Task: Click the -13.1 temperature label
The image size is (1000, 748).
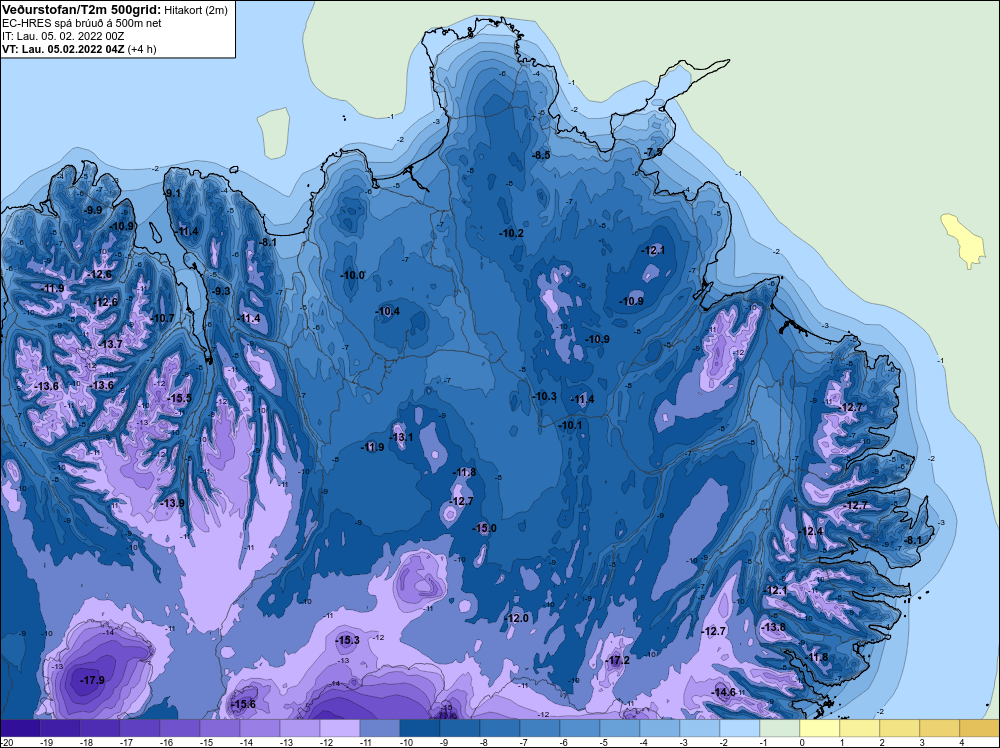Action: (402, 437)
